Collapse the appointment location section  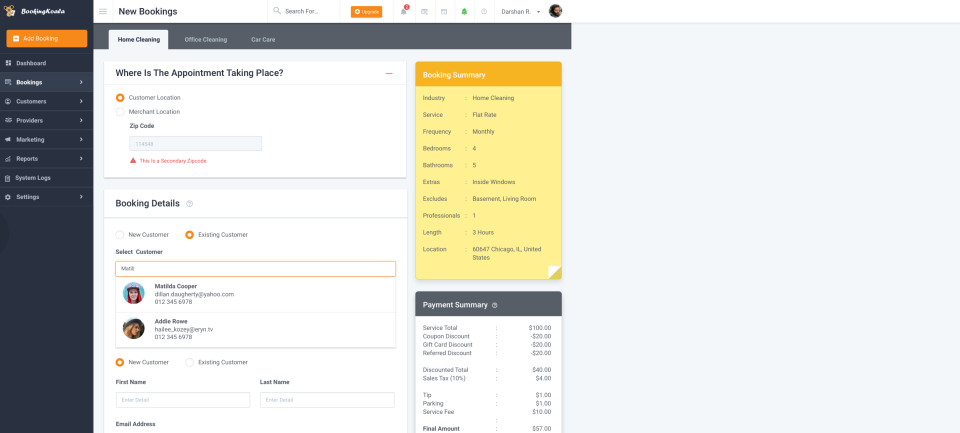[389, 73]
